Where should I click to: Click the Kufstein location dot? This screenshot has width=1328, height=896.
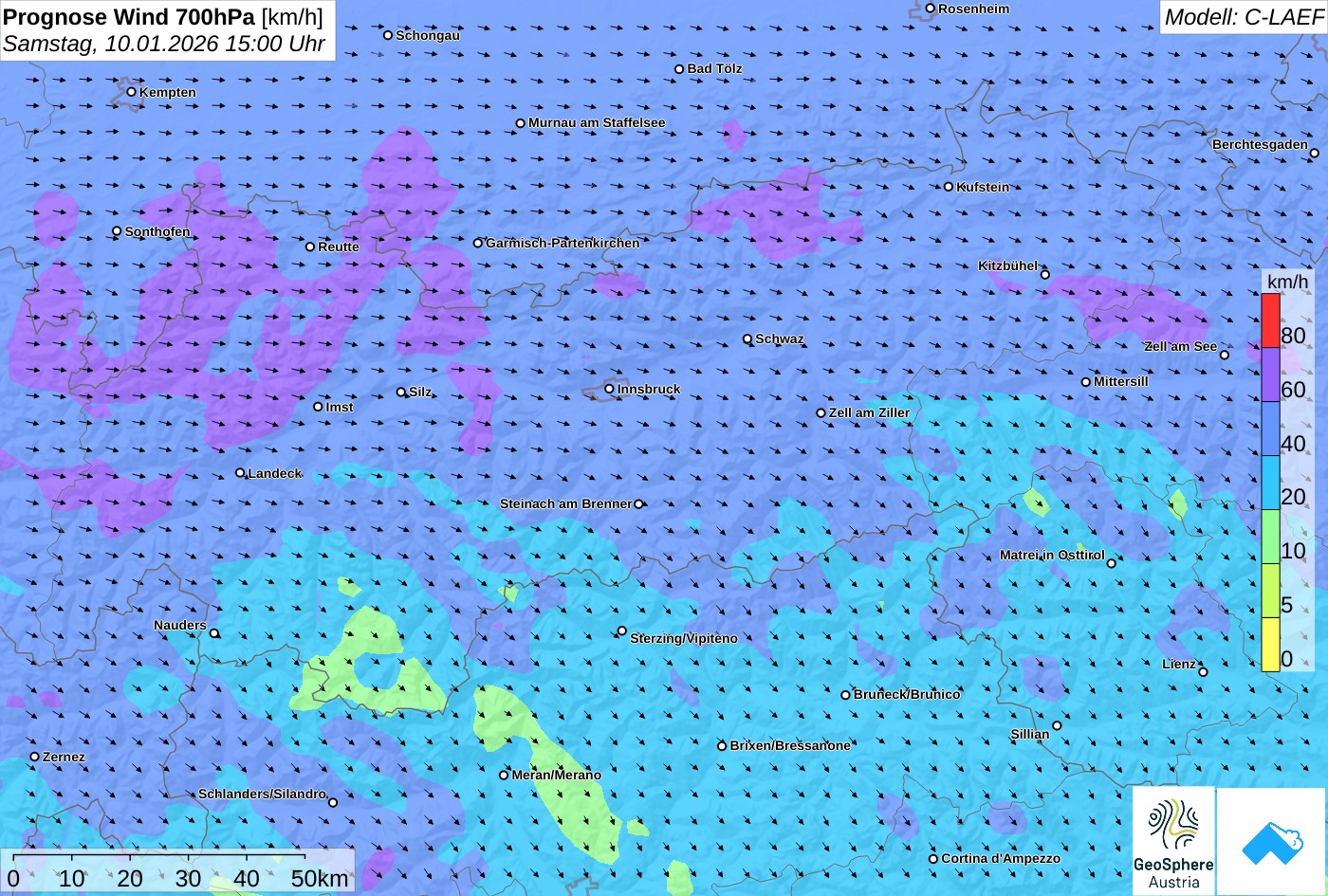949,187
